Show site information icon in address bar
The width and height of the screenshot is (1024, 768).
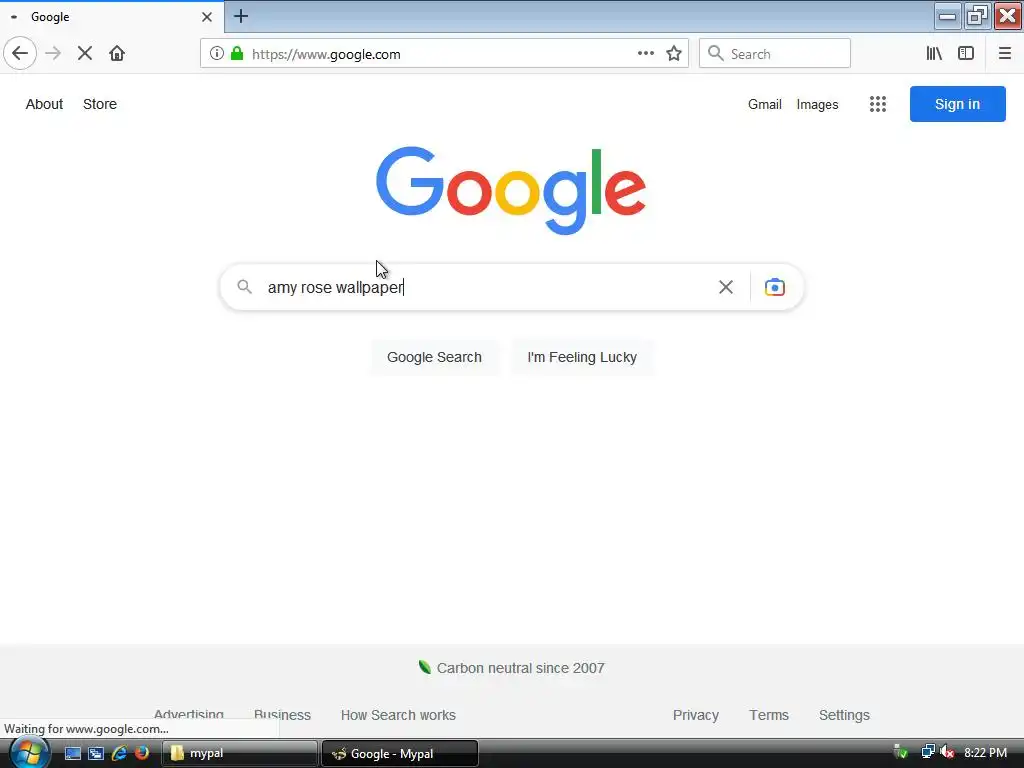(x=217, y=54)
